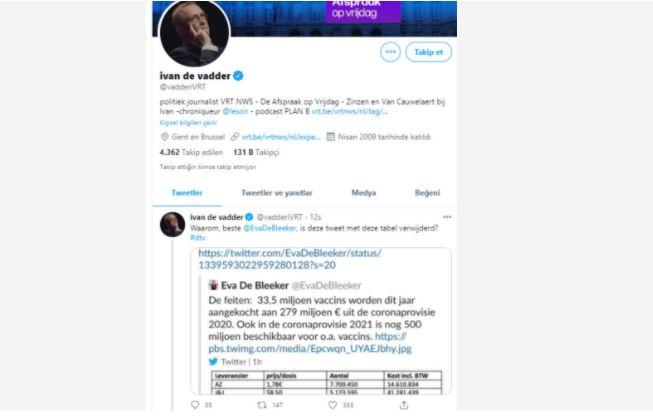The width and height of the screenshot is (653, 420).
Task: Switch to the Tweetler tab
Action: [187, 193]
